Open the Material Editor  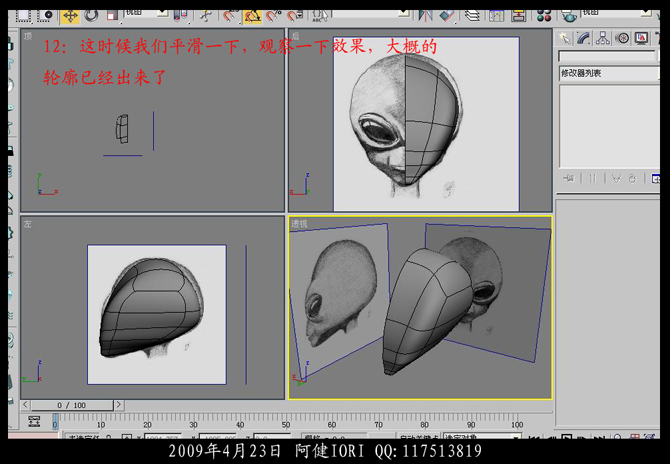pyautogui.click(x=544, y=16)
